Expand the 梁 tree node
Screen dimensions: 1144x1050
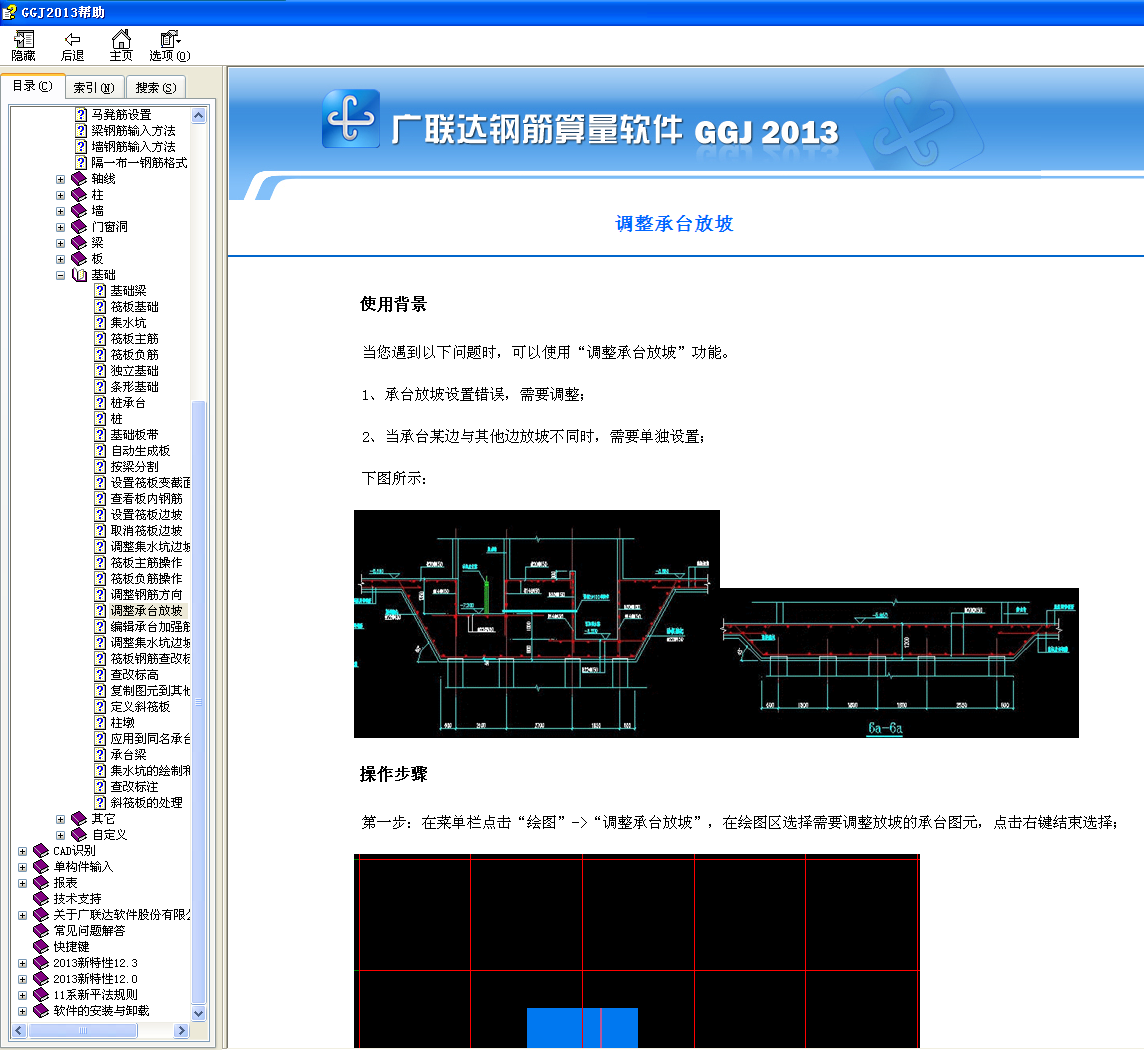point(61,244)
